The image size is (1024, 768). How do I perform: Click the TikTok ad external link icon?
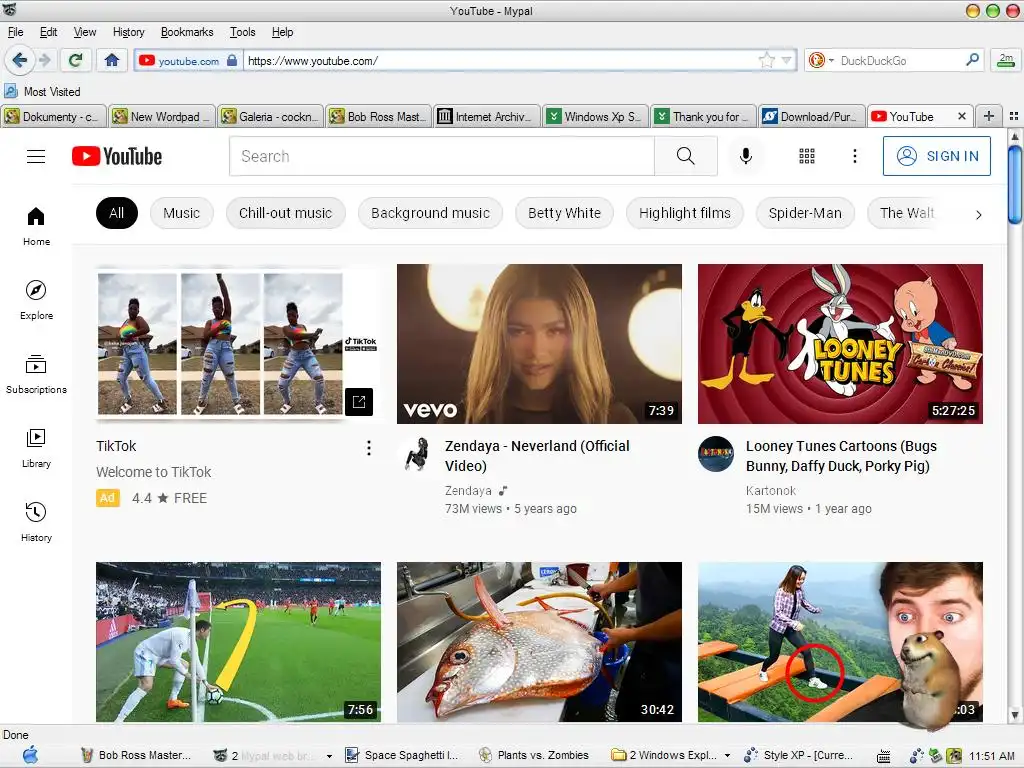(x=359, y=402)
